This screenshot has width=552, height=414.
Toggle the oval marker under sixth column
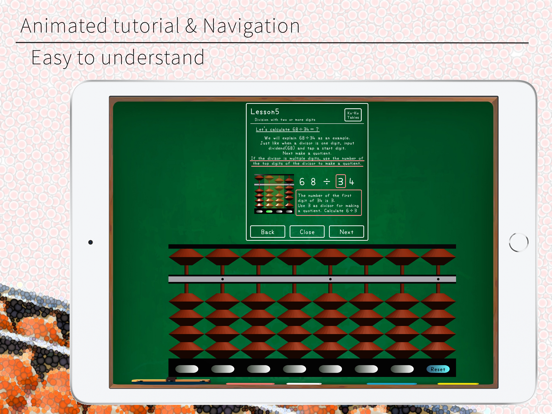tap(366, 369)
